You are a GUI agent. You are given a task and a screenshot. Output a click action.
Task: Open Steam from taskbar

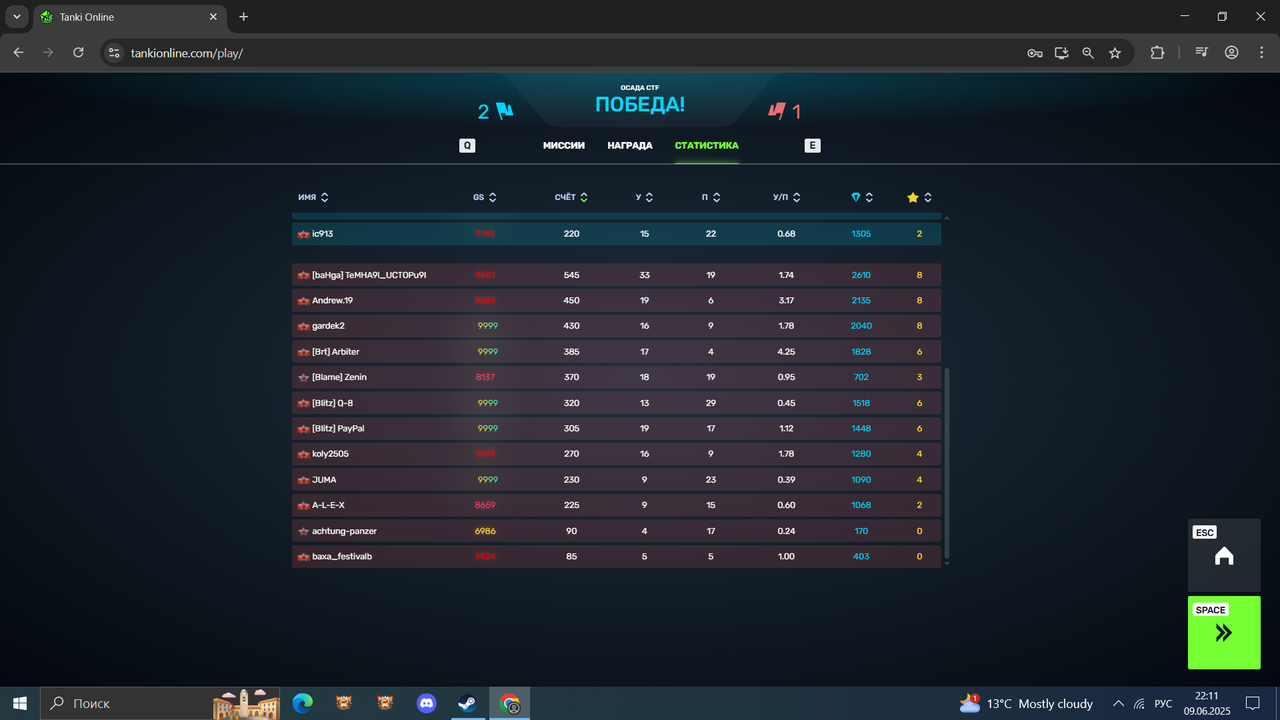[468, 703]
